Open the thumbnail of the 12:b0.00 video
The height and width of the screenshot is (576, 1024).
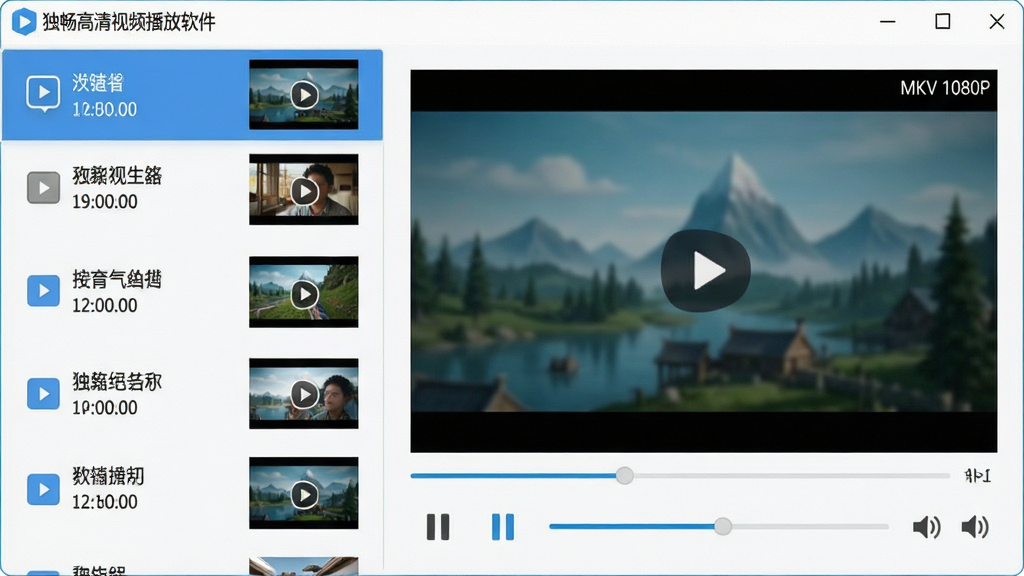coord(304,493)
